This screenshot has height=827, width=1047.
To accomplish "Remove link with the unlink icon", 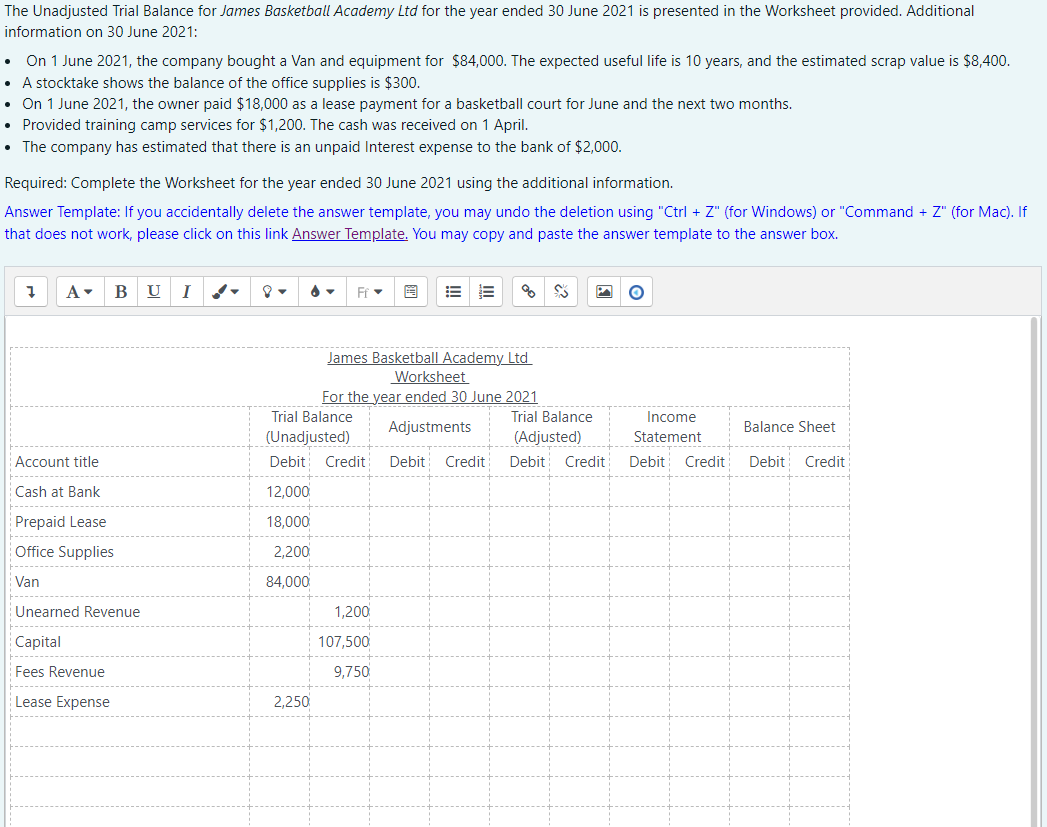I will coord(562,292).
